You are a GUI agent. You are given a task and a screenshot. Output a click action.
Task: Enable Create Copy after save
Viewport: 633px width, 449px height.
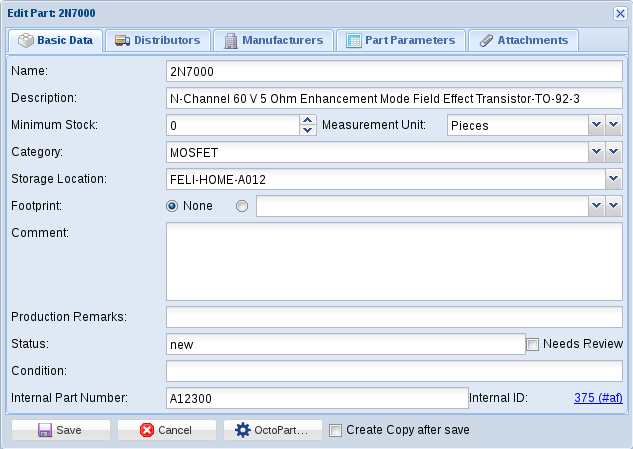(x=335, y=430)
